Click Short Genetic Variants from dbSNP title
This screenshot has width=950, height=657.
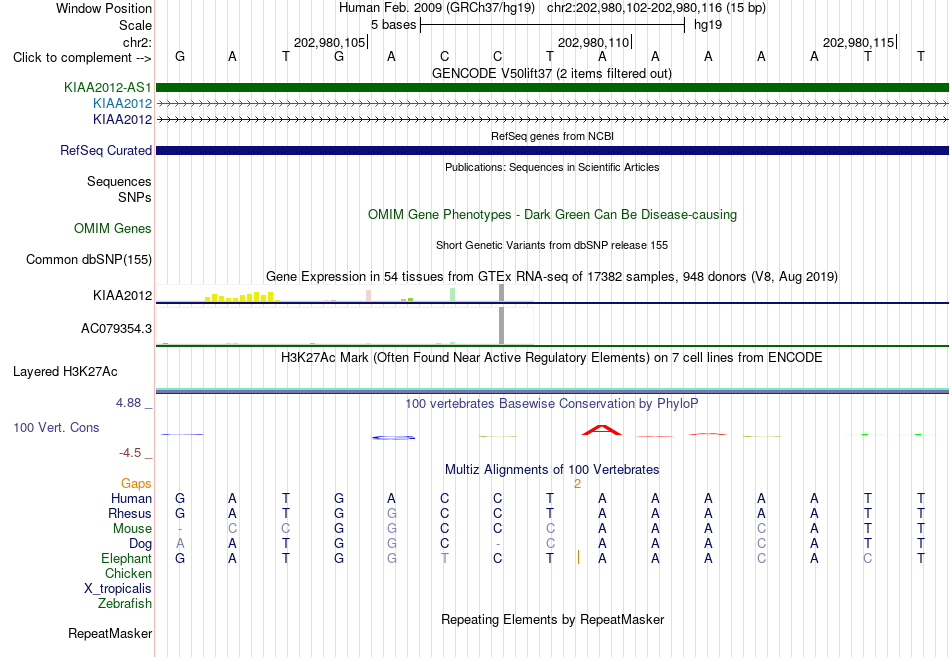click(x=552, y=245)
